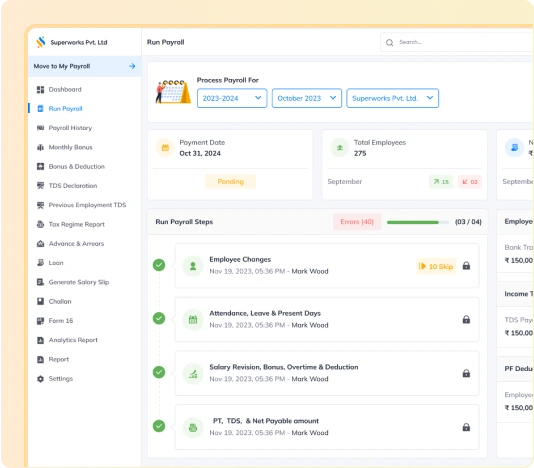Click the lock icon on PT, TDS step
This screenshot has width=534, height=468.
466,427
